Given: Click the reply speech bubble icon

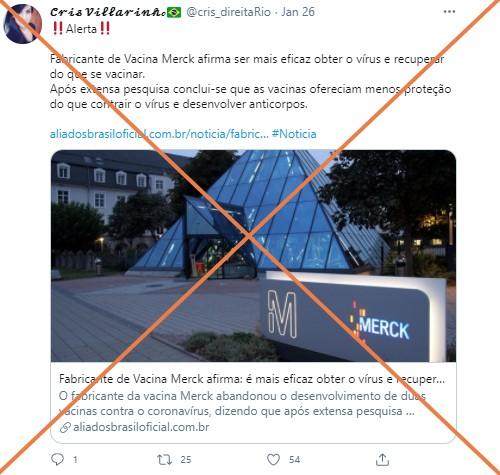Looking at the screenshot, I should pyautogui.click(x=57, y=459).
